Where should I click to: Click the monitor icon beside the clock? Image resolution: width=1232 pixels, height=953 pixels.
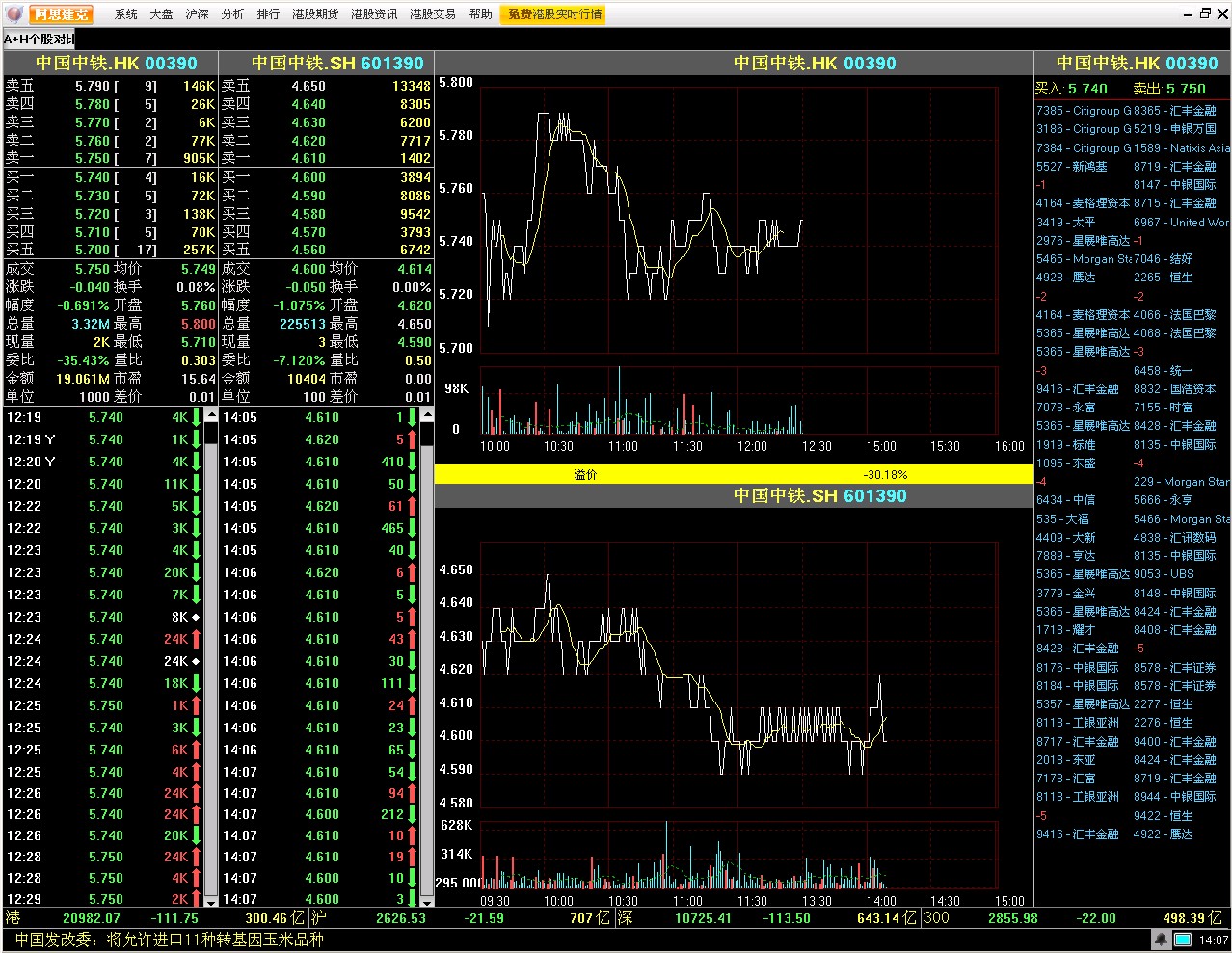coord(1183,940)
